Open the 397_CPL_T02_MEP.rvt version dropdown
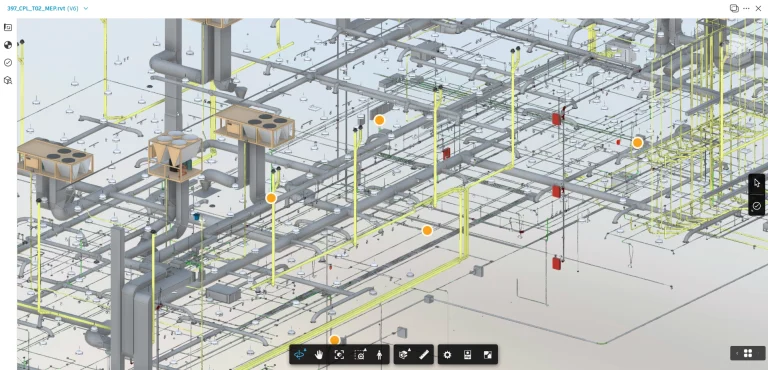The height and width of the screenshot is (370, 768). point(86,8)
